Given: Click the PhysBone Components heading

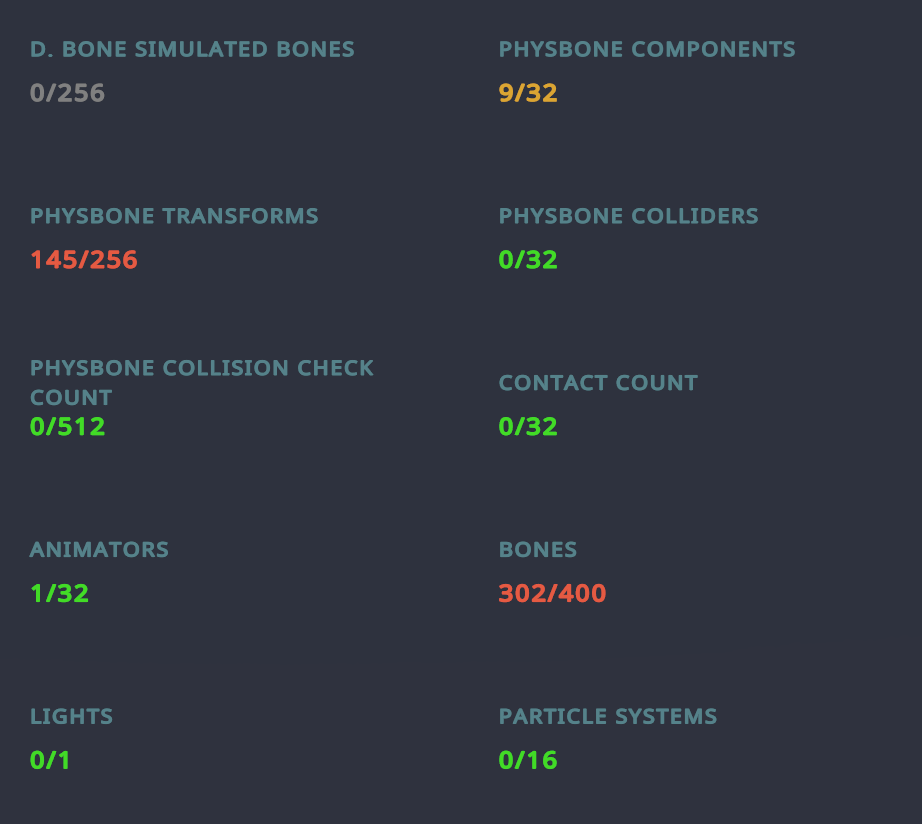Looking at the screenshot, I should 647,49.
